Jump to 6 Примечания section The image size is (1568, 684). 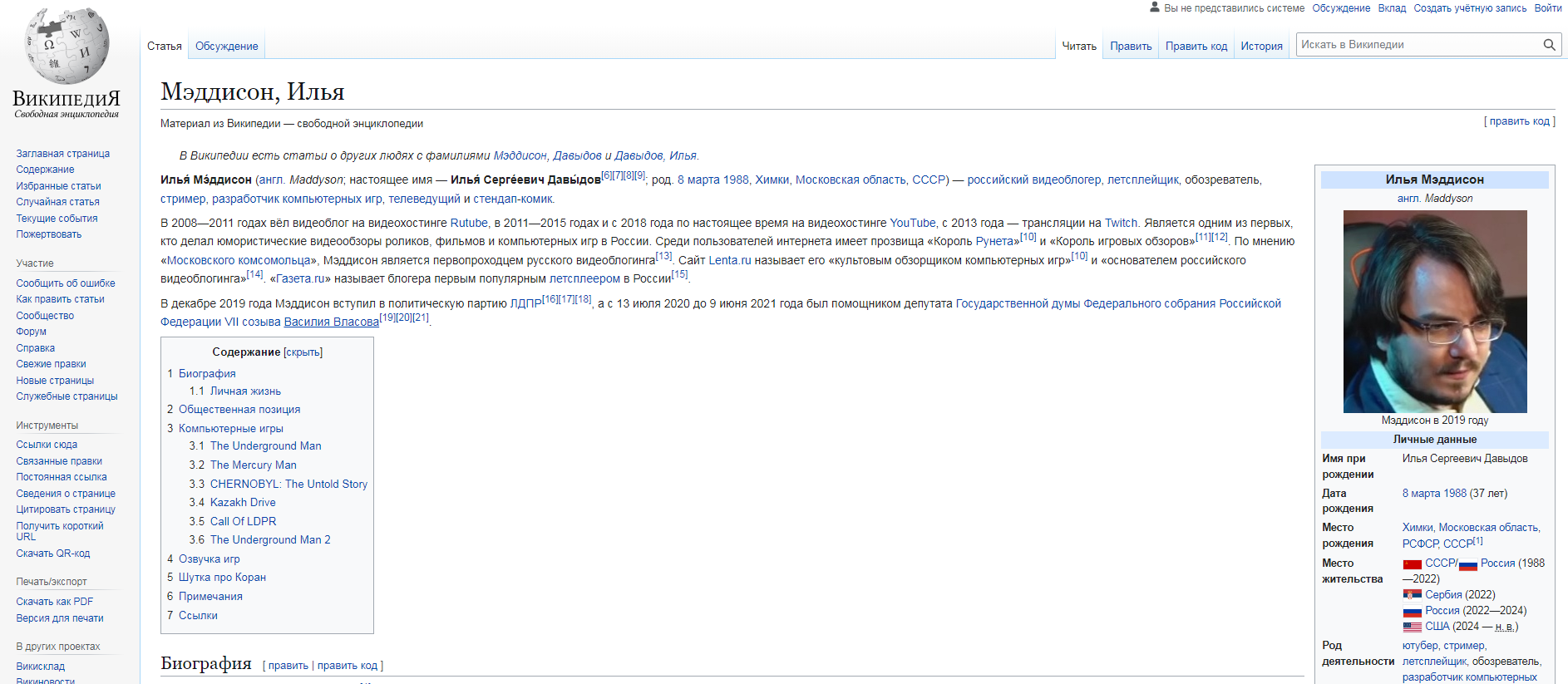[x=210, y=597]
